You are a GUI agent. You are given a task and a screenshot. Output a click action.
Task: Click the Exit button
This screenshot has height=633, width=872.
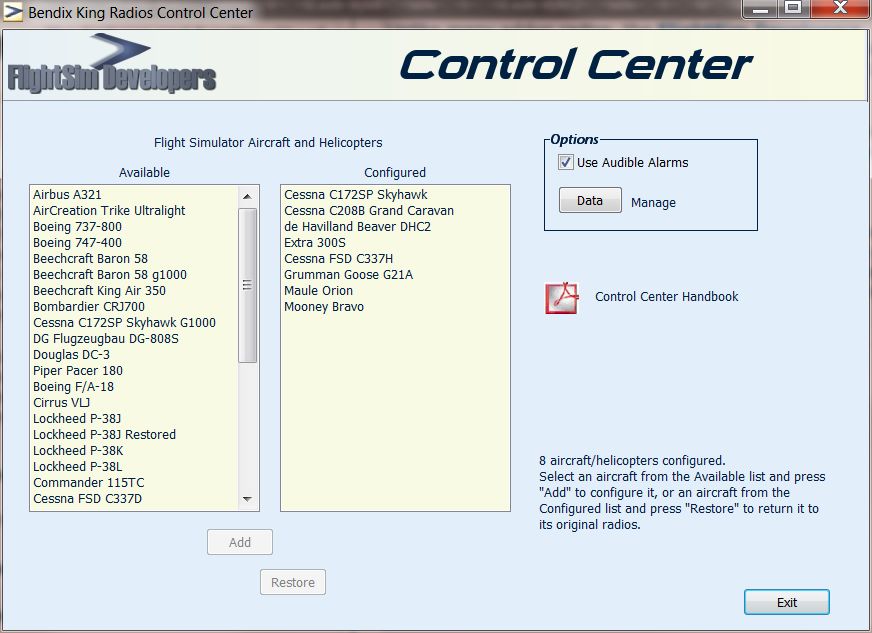pyautogui.click(x=786, y=602)
